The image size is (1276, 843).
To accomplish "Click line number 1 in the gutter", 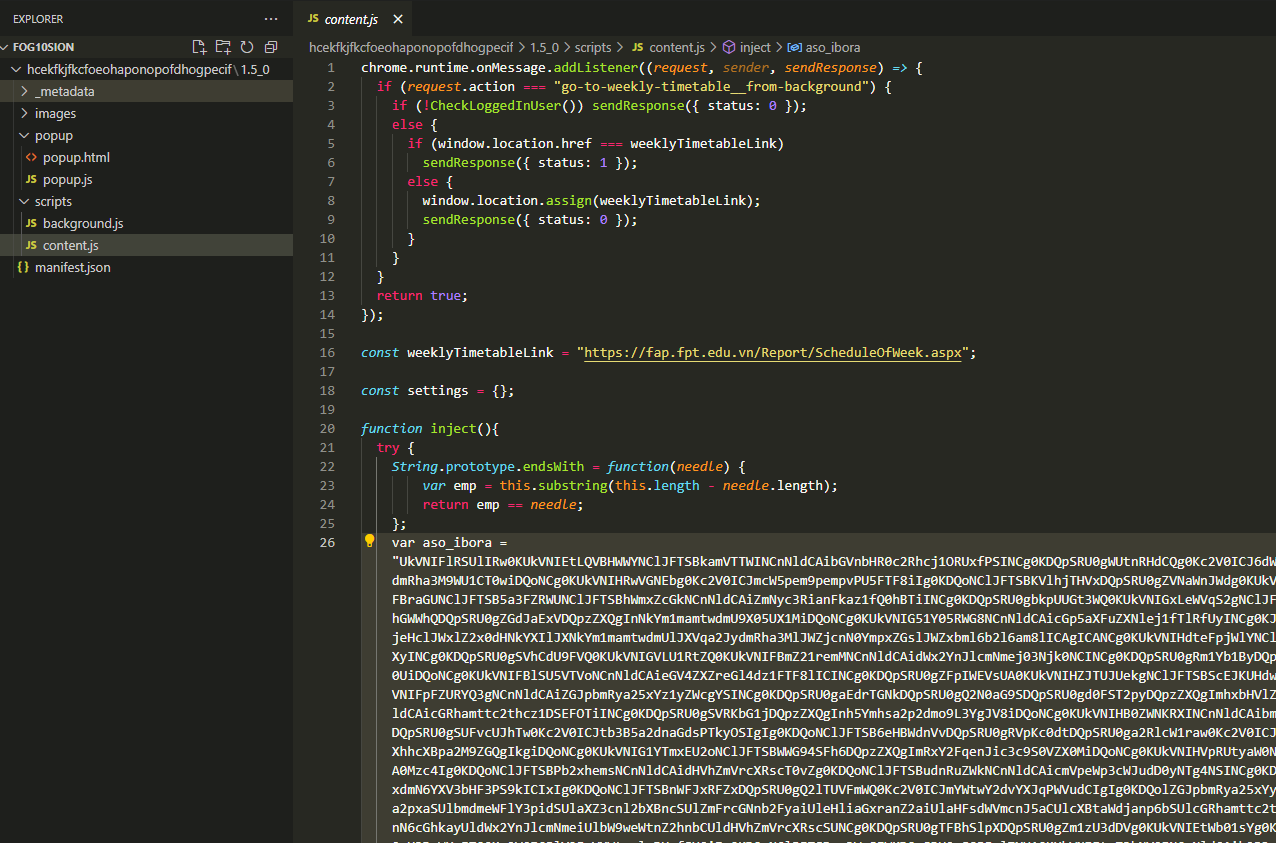I will pyautogui.click(x=331, y=67).
